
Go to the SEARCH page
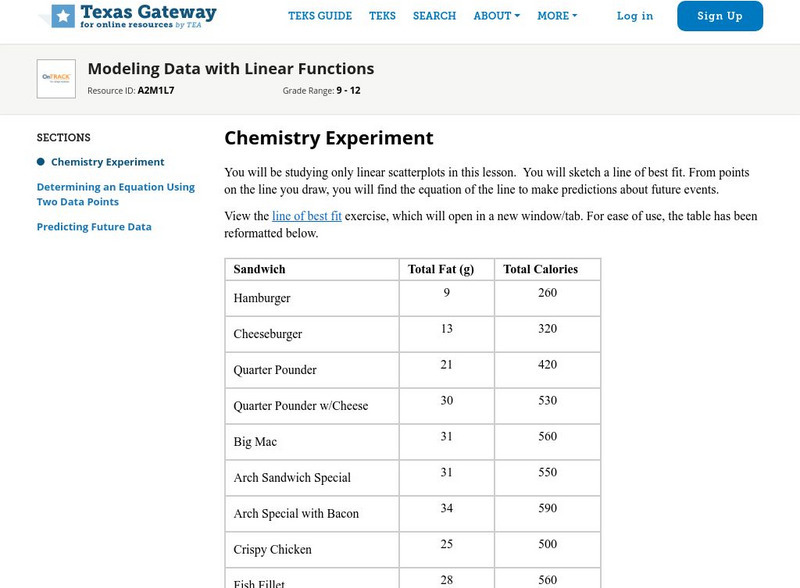coord(434,16)
